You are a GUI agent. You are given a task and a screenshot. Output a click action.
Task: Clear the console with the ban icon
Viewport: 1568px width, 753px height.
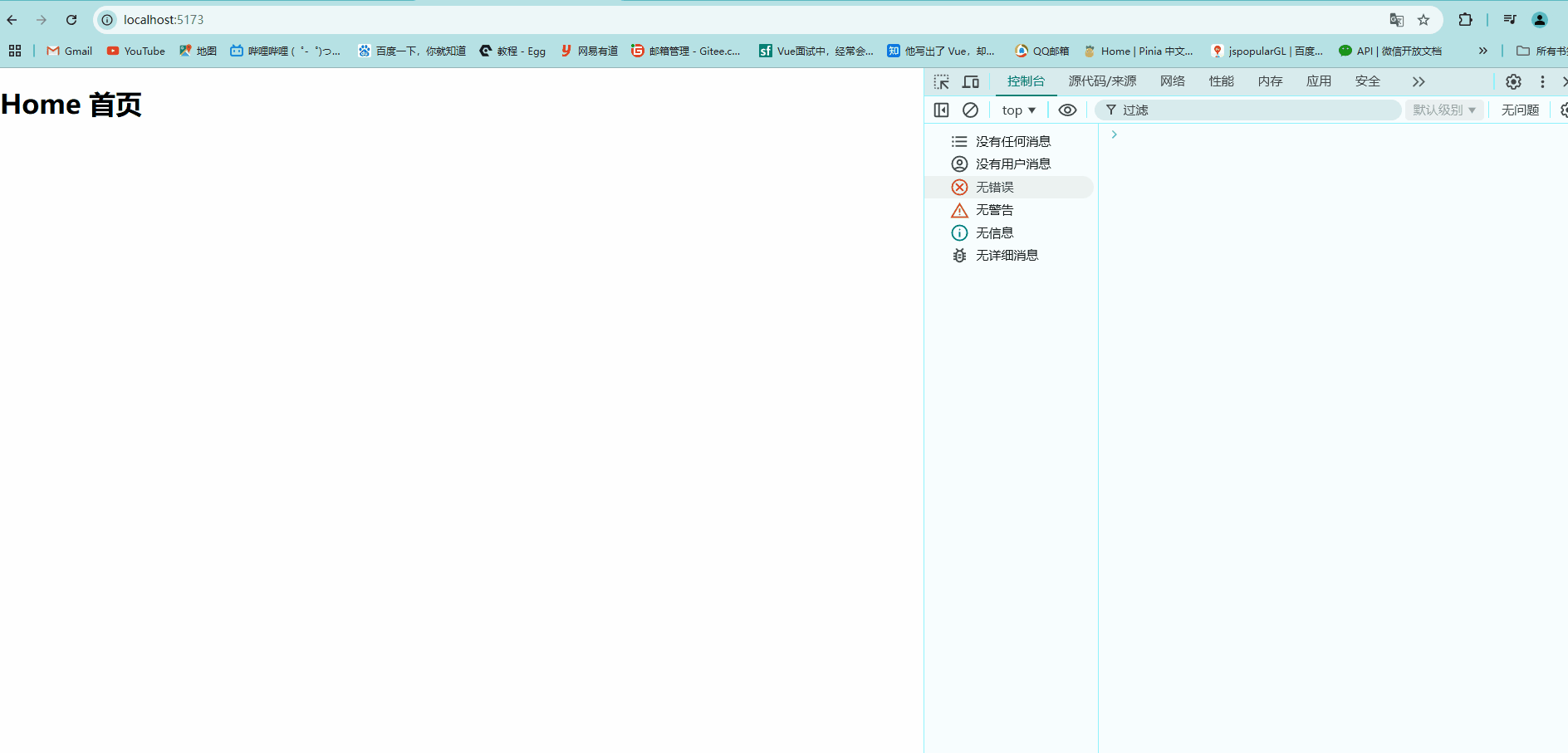970,110
